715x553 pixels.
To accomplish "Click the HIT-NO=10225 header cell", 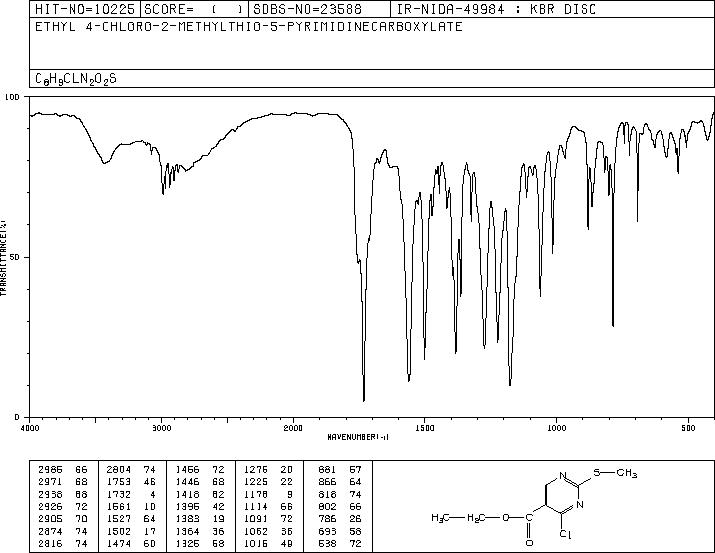I will [x=85, y=9].
